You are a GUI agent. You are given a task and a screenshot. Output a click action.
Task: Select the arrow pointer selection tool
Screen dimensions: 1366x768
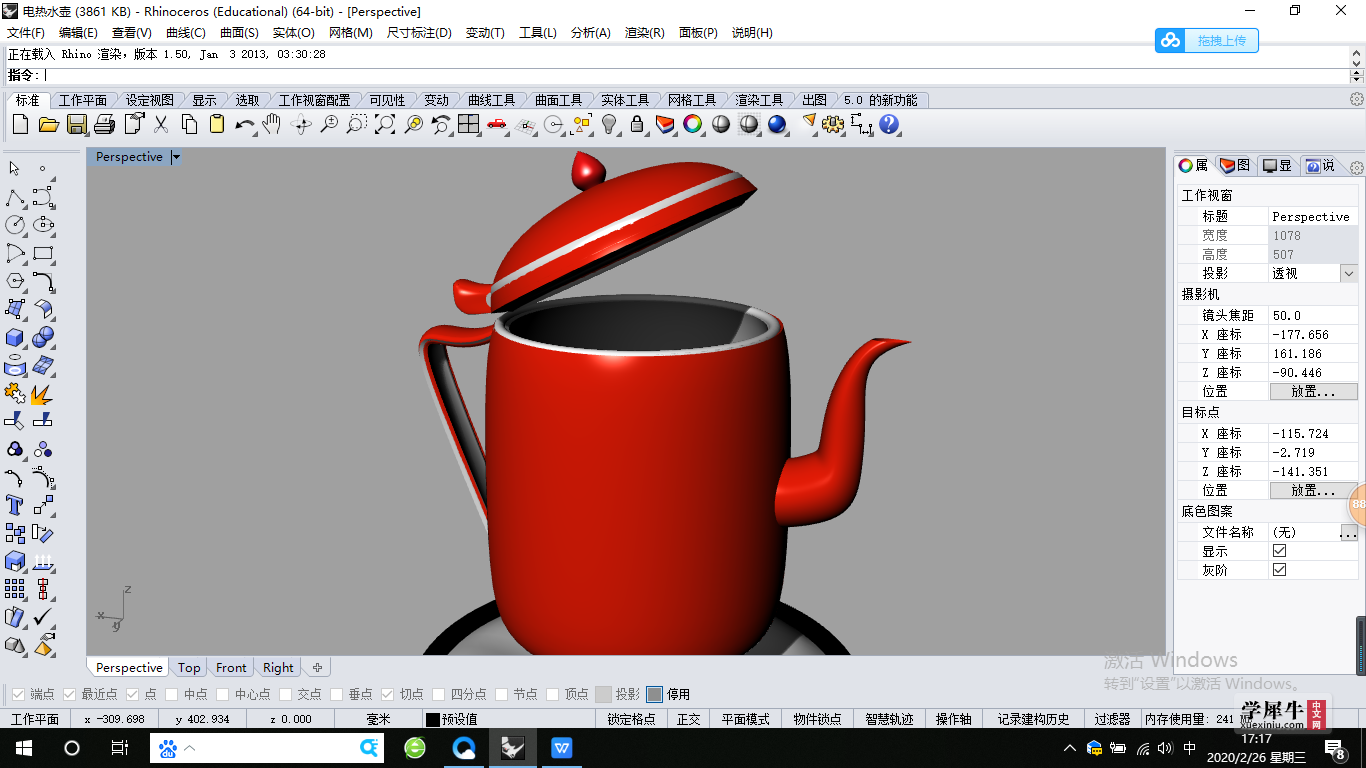15,168
